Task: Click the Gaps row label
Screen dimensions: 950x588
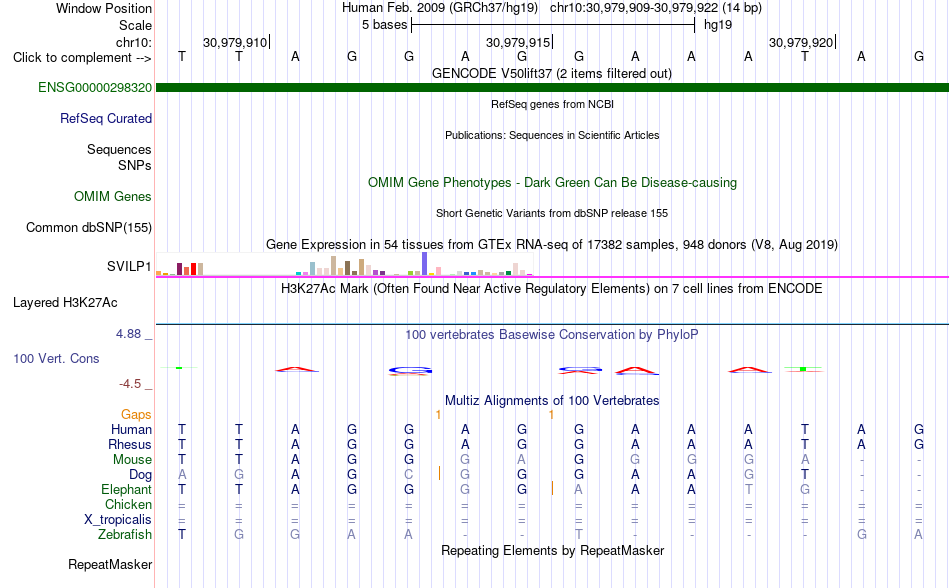Action: 136,415
